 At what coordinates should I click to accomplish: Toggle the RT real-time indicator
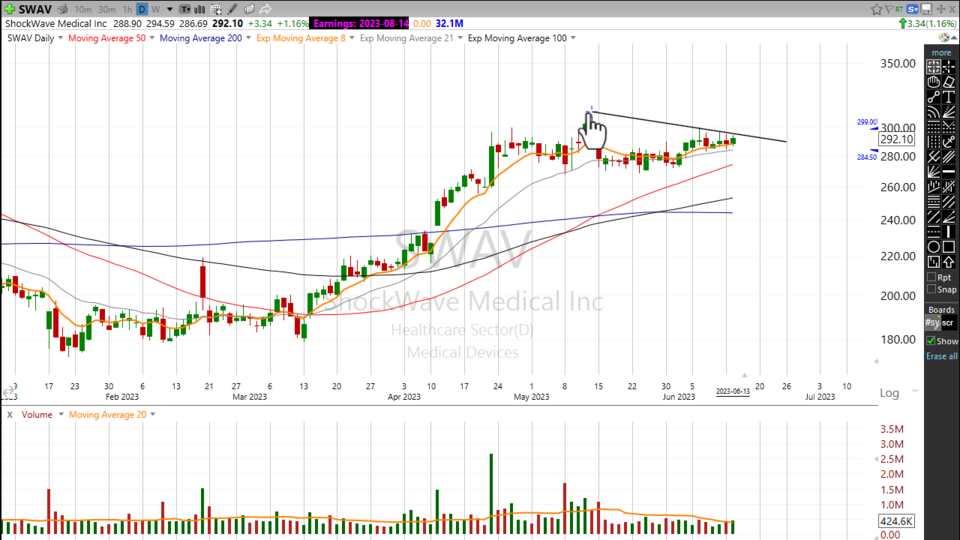click(899, 9)
